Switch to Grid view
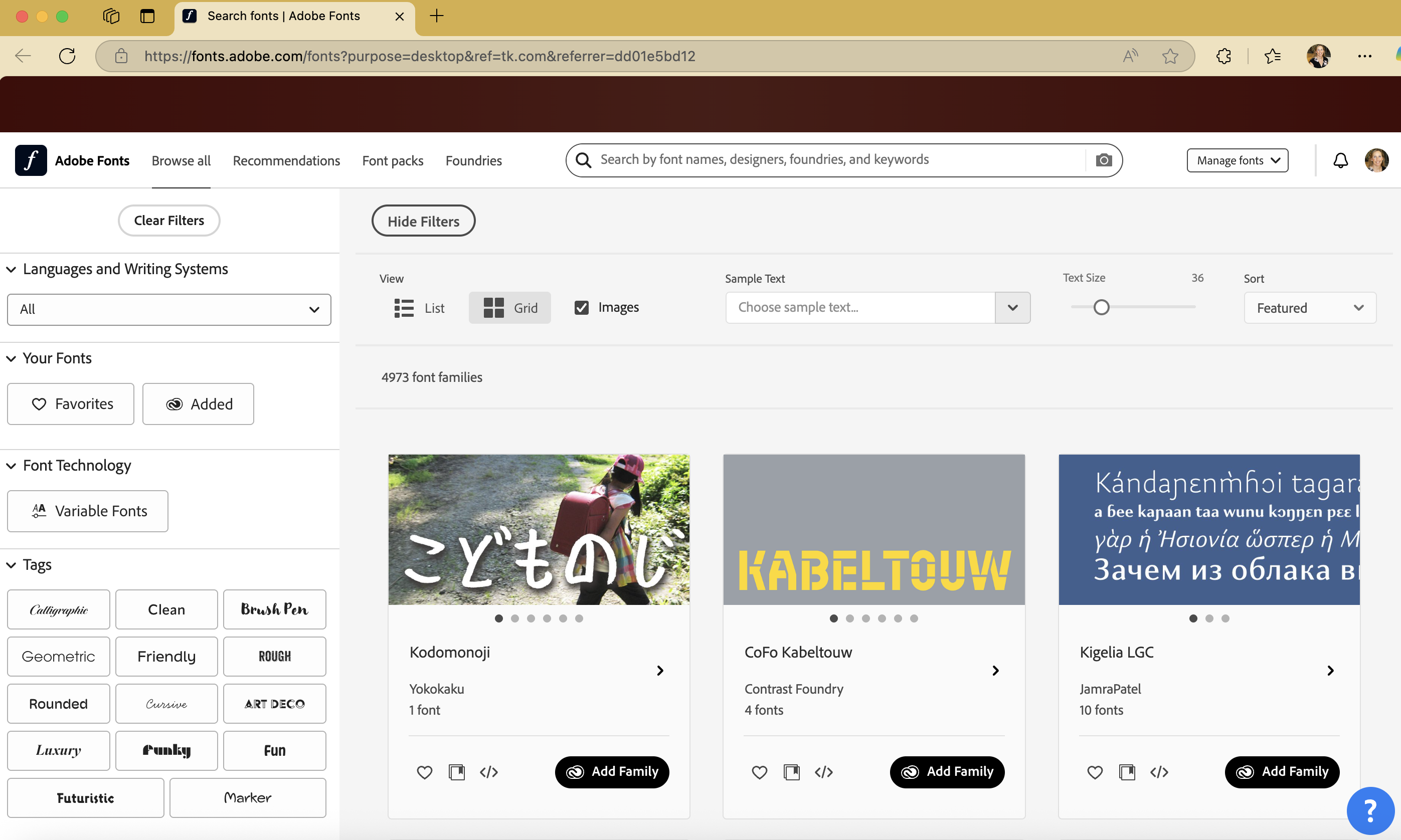This screenshot has width=1401, height=840. 509,308
